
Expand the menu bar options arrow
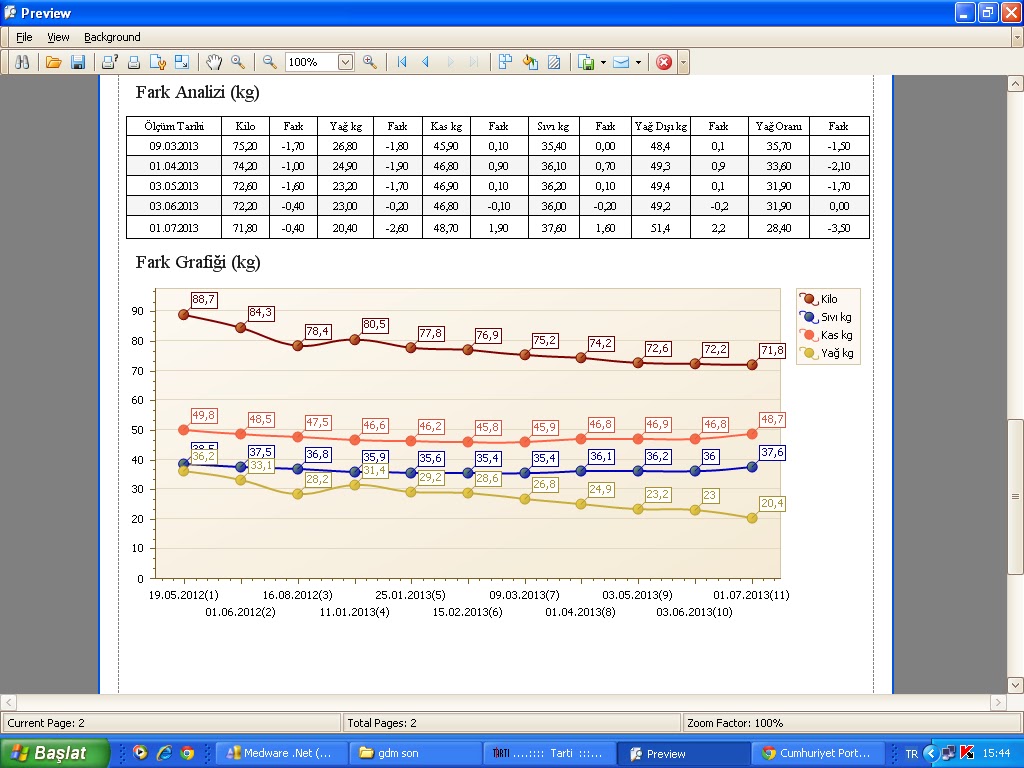pyautogui.click(x=1017, y=37)
